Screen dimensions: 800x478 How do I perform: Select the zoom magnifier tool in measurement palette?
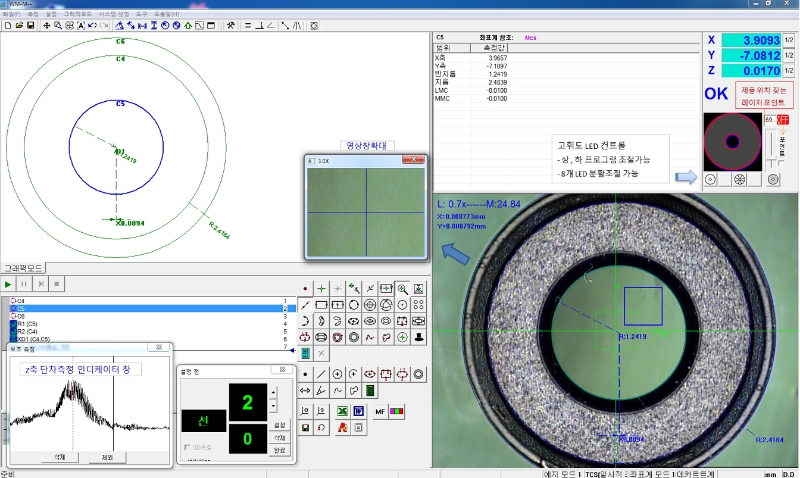(402, 288)
